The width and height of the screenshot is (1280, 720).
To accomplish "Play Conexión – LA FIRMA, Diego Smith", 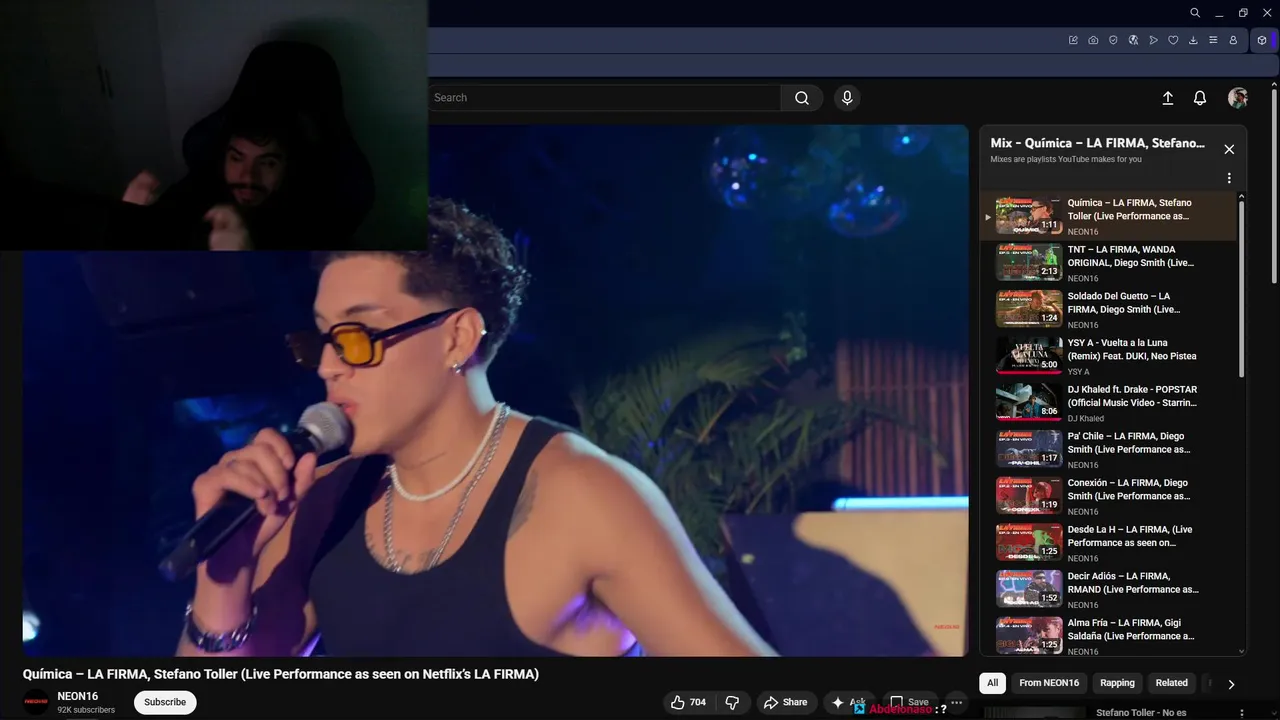I will (x=1110, y=497).
